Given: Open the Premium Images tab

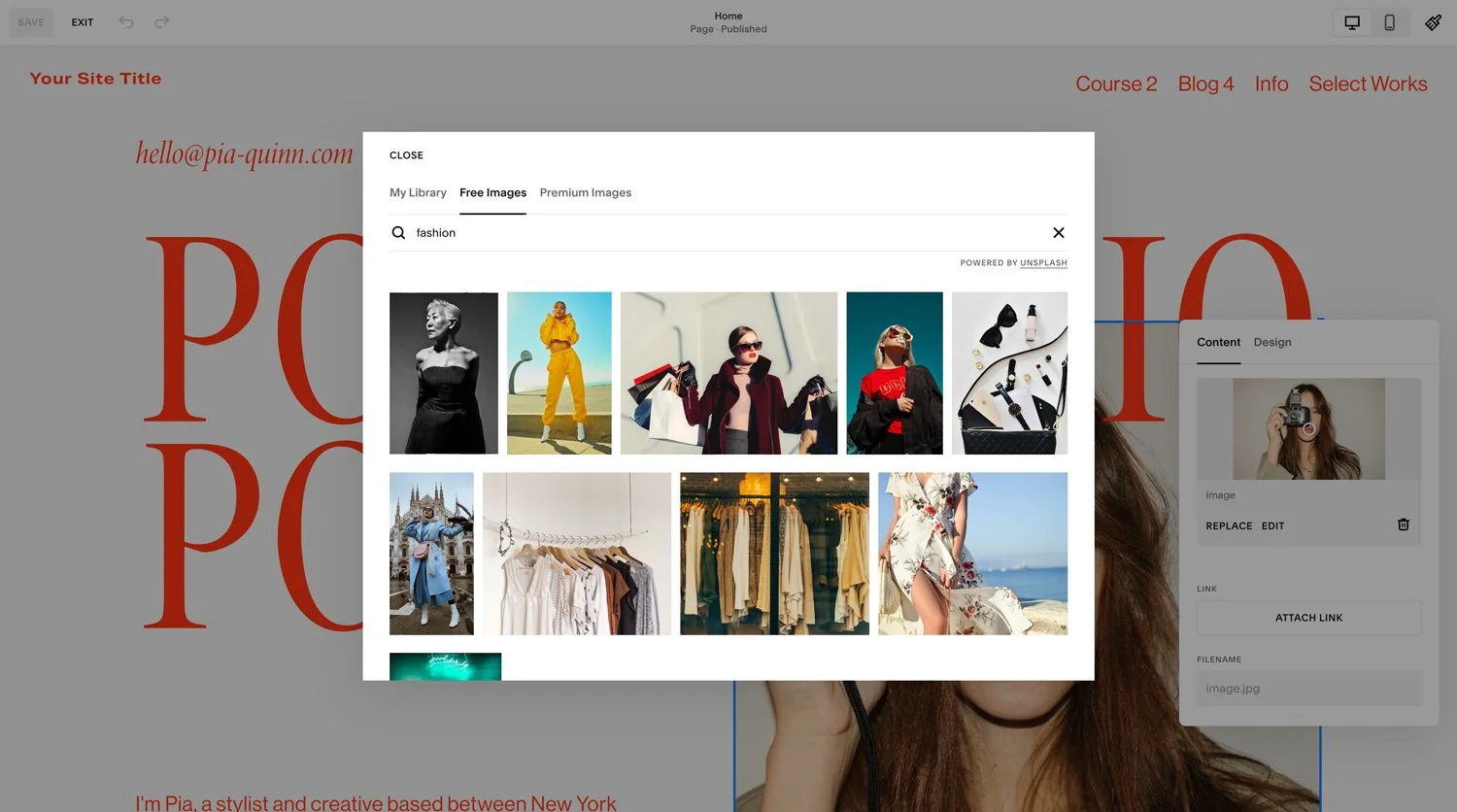Looking at the screenshot, I should pyautogui.click(x=586, y=192).
